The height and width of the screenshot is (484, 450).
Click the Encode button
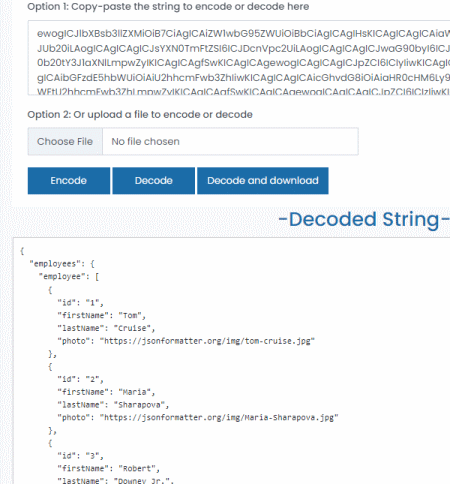pyautogui.click(x=69, y=181)
